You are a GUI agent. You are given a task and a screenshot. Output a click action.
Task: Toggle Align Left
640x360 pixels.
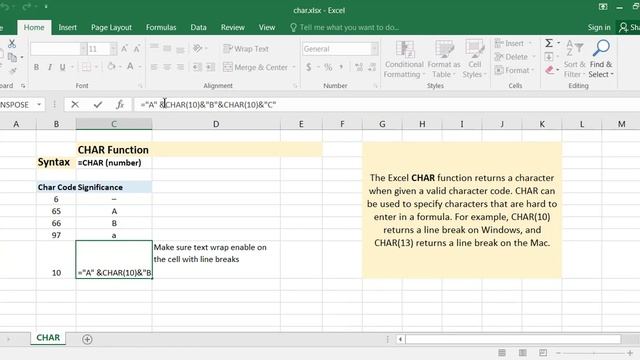tap(154, 67)
